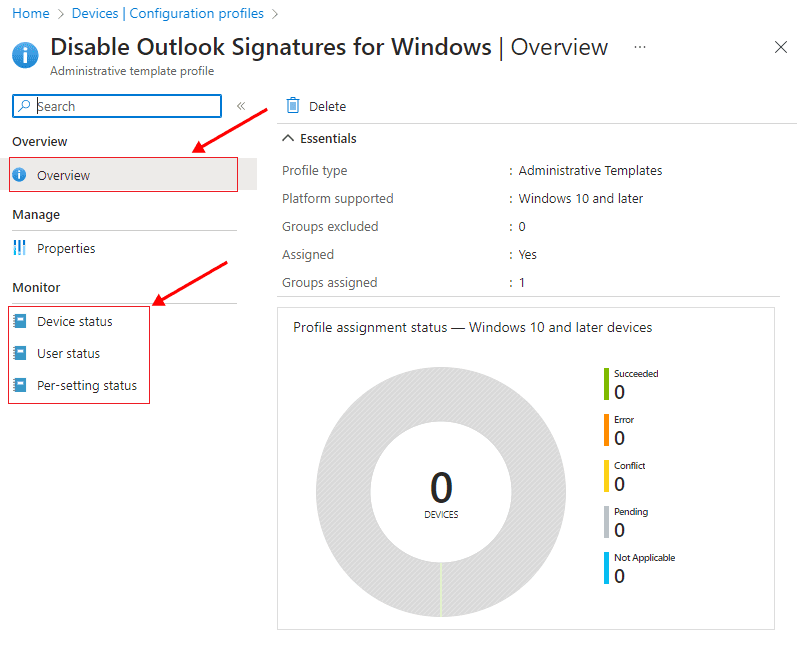Viewport: 797px width, 661px height.
Task: Click the orange Error status swatch
Action: [607, 430]
